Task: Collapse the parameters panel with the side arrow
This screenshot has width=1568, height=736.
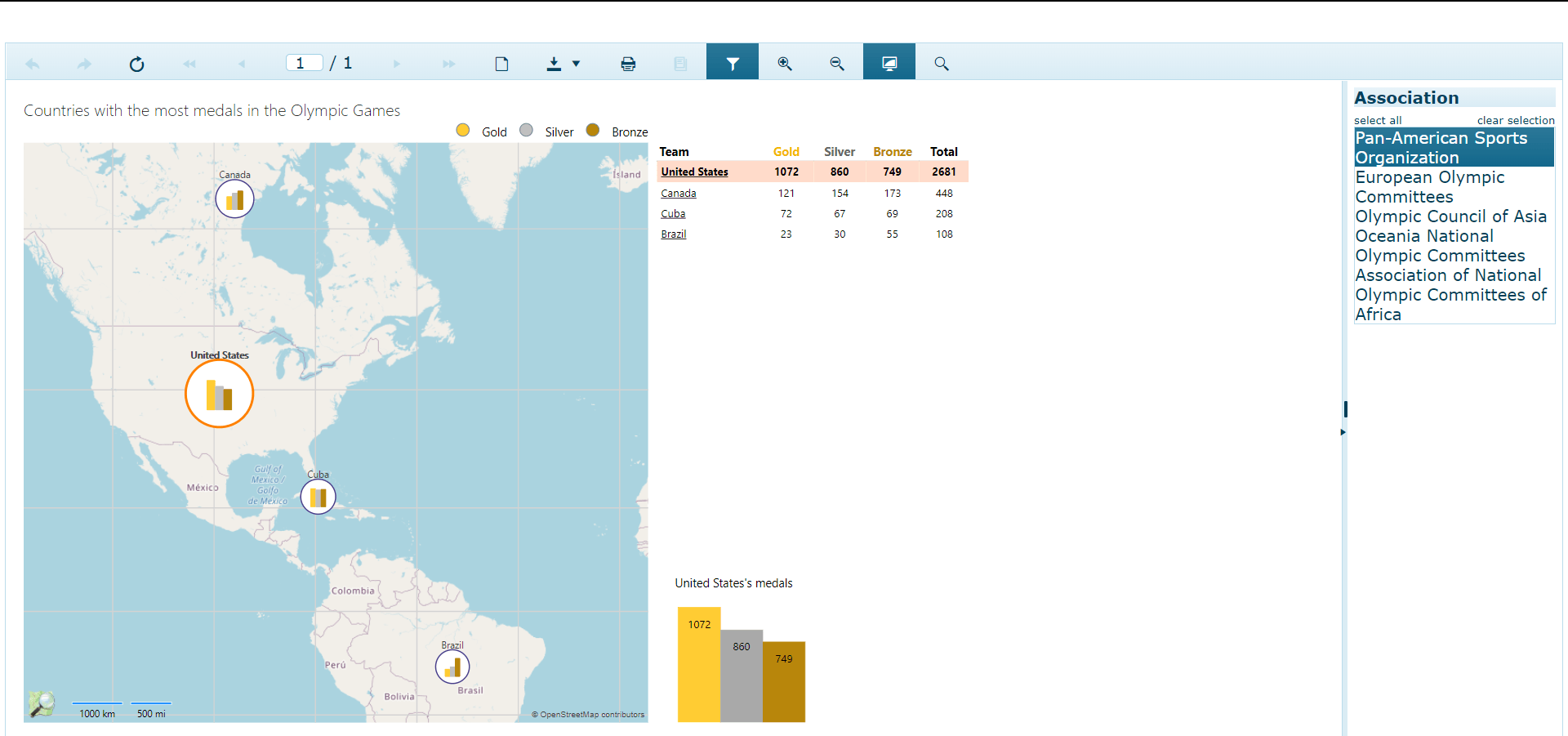Action: click(1343, 432)
